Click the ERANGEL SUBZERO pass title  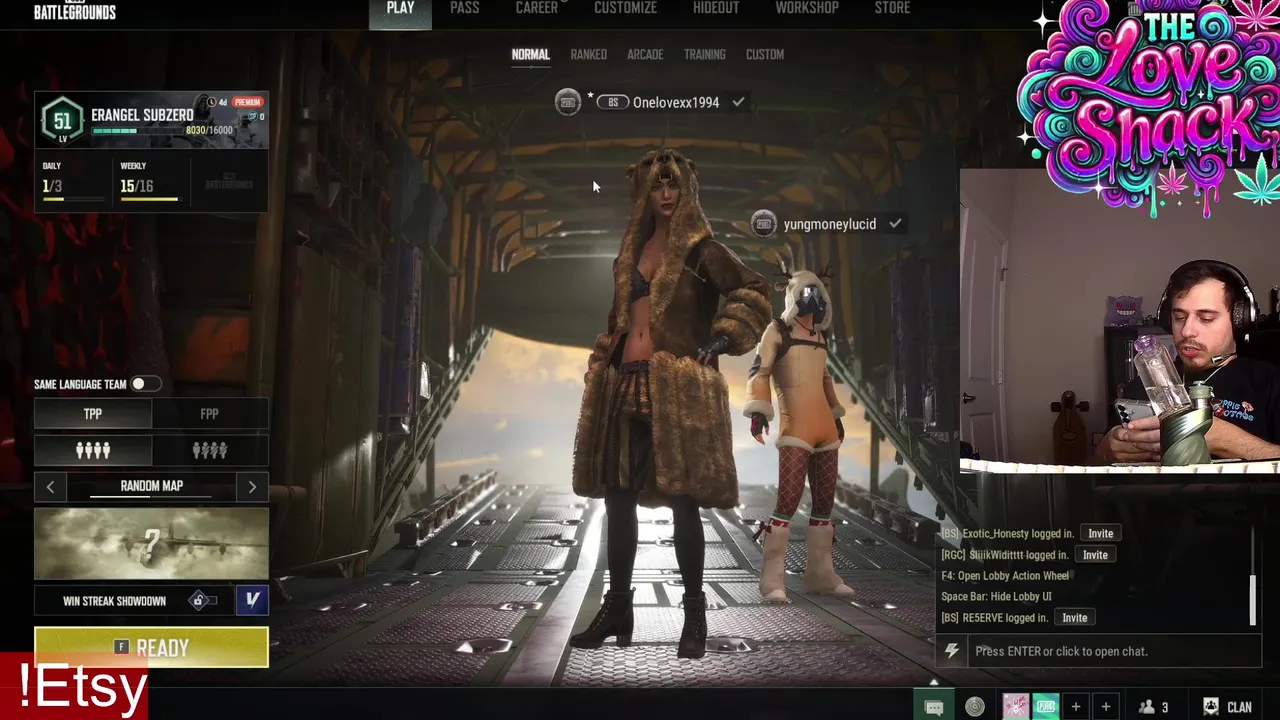pyautogui.click(x=142, y=115)
